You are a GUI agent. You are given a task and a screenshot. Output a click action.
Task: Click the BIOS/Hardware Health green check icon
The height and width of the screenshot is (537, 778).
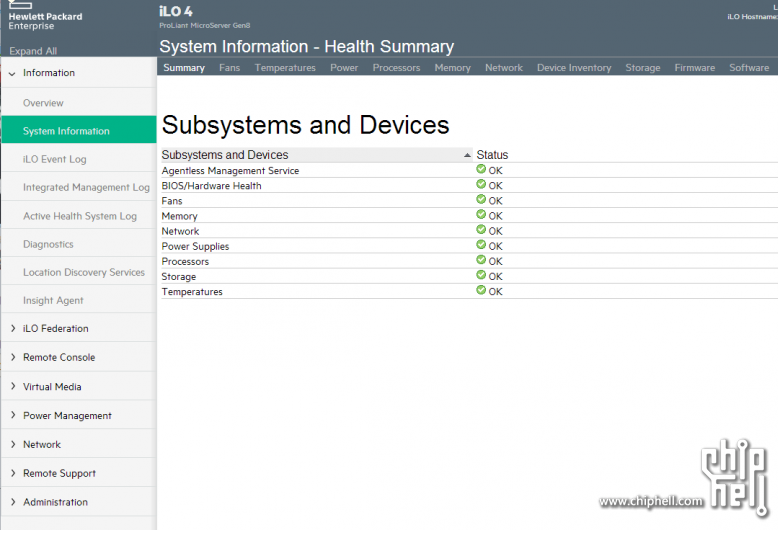pos(481,184)
